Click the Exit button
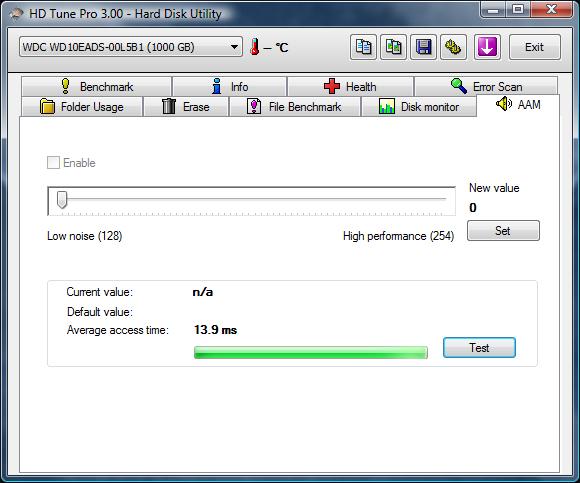Viewport: 580px width, 483px height. click(x=535, y=47)
